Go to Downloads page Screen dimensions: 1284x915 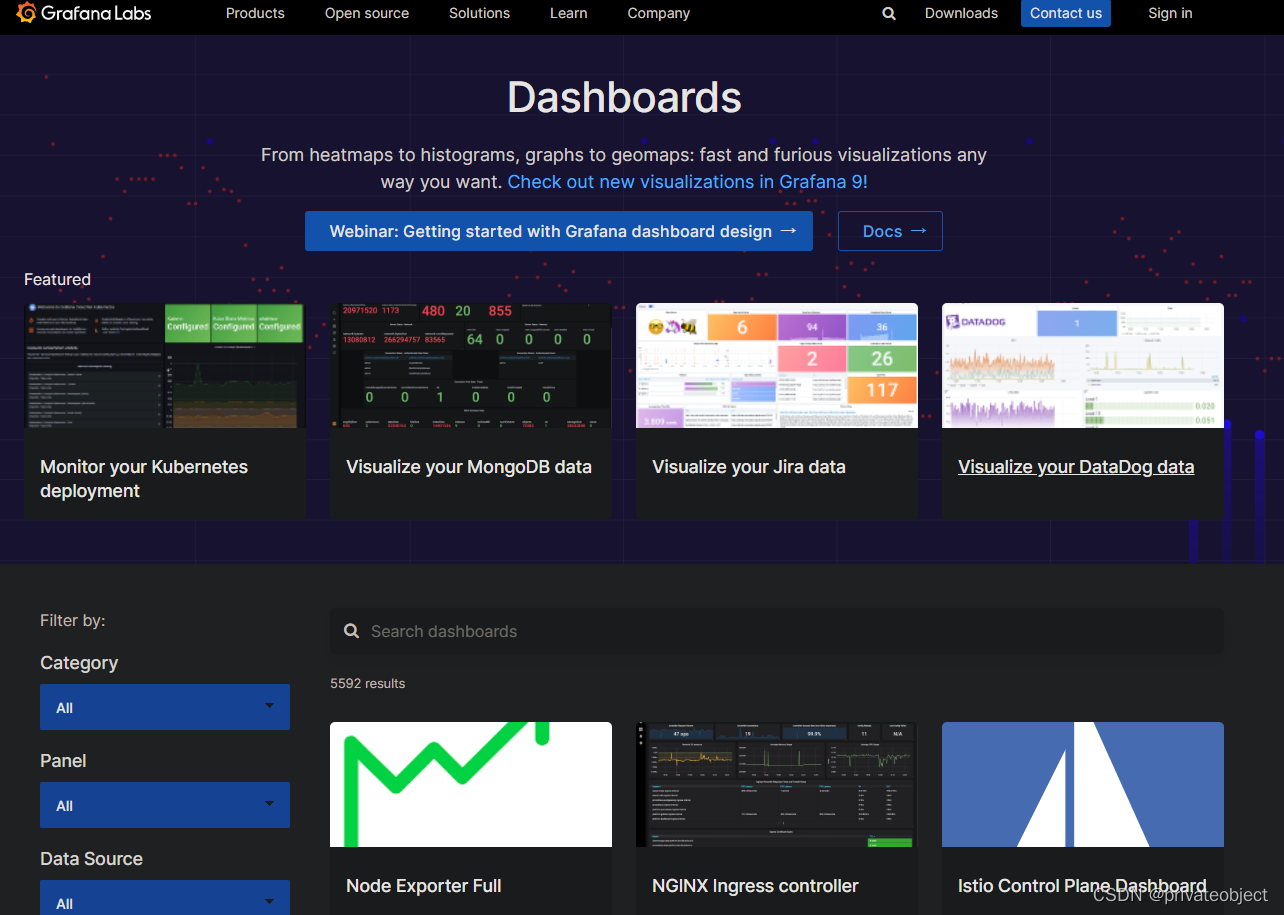961,13
